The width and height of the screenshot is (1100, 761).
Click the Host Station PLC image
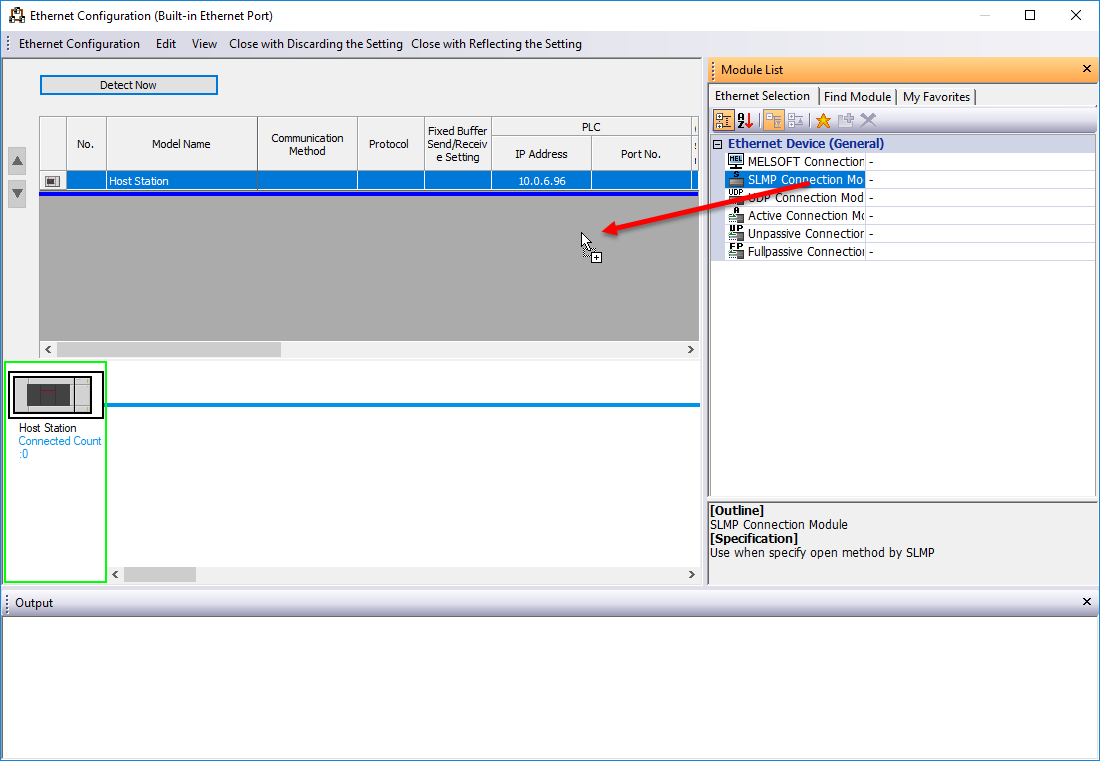56,395
